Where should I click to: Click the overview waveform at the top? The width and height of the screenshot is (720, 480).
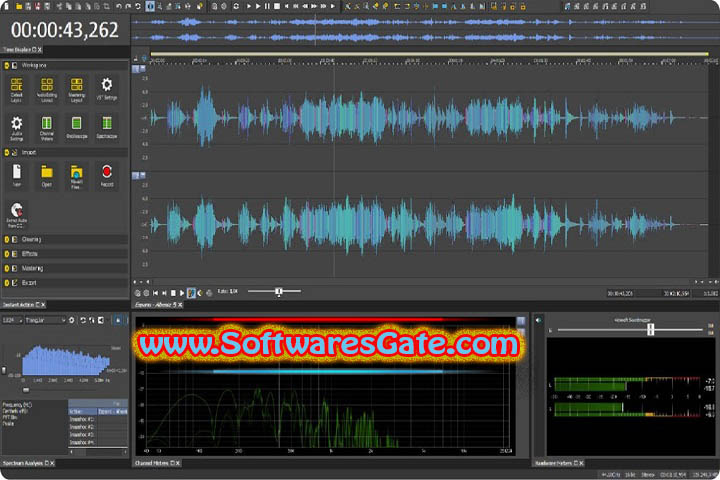click(x=425, y=30)
